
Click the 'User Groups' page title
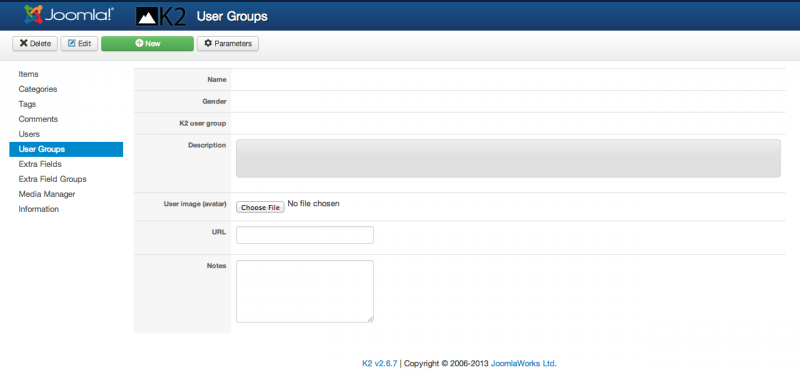[232, 16]
